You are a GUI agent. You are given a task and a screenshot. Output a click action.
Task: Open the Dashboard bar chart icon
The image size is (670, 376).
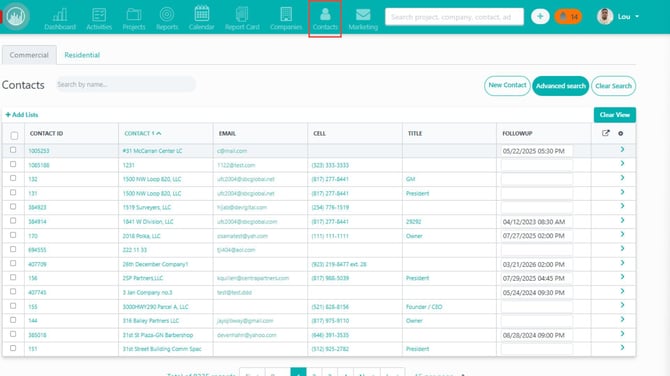[60, 15]
